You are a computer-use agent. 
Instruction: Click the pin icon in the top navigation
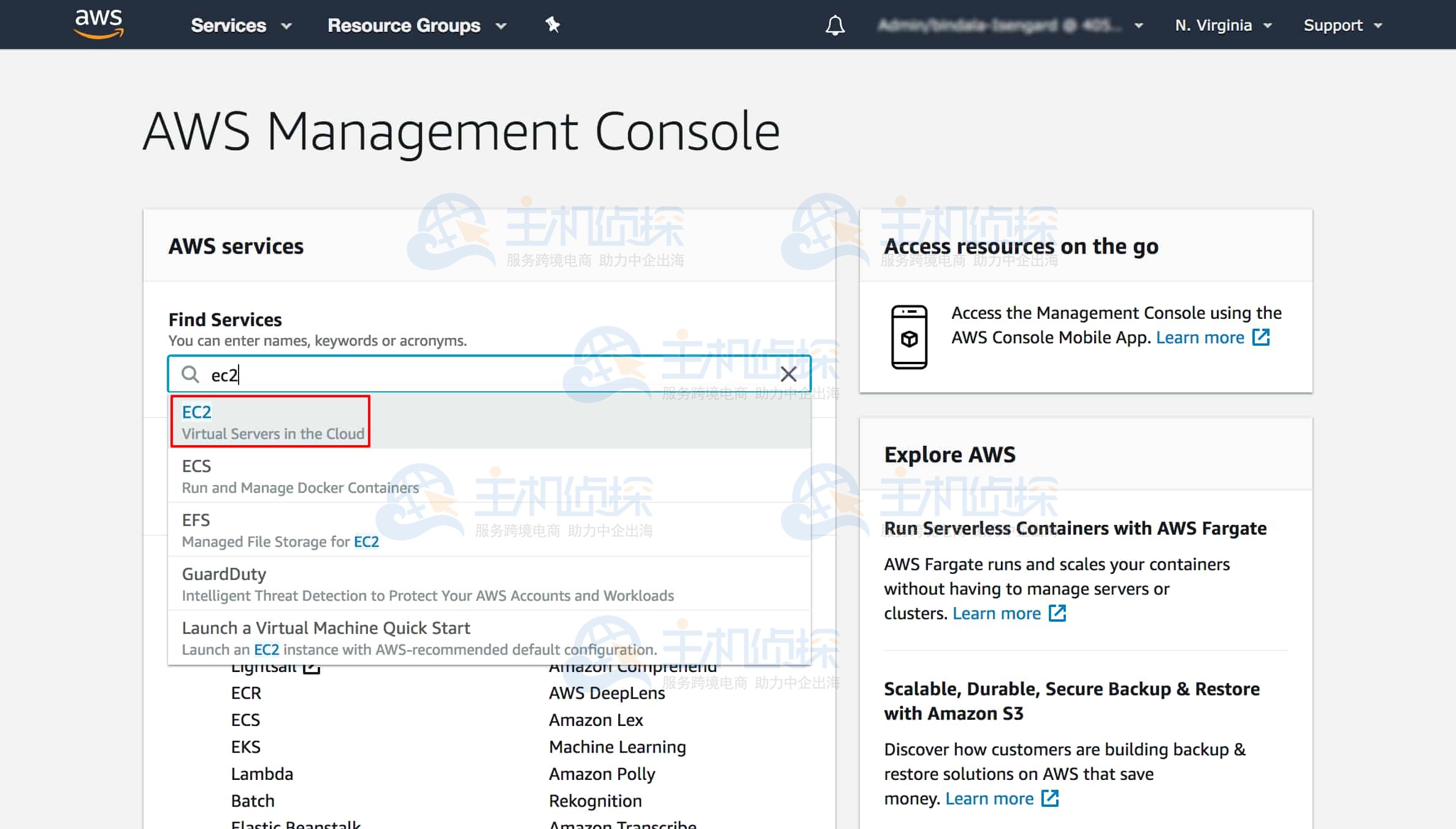[553, 25]
